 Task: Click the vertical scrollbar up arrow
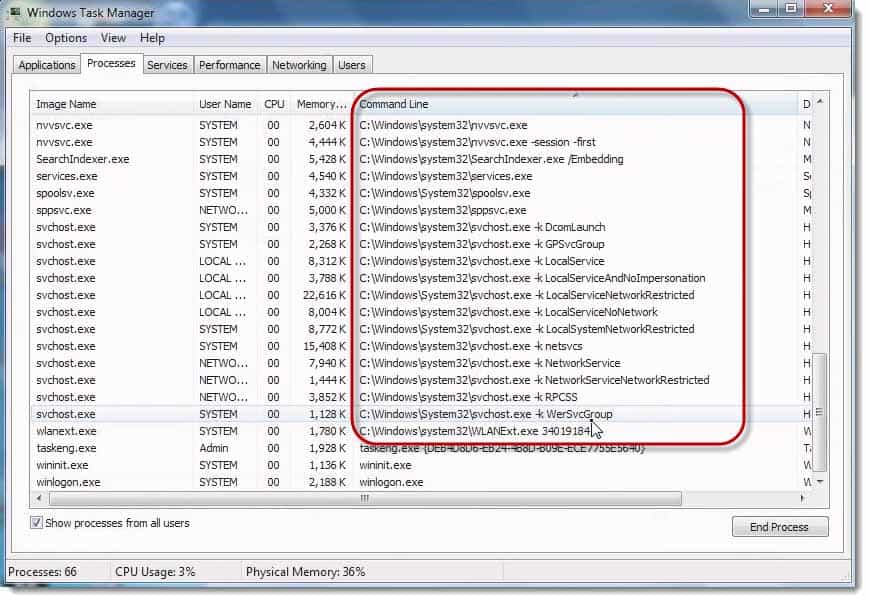820,102
